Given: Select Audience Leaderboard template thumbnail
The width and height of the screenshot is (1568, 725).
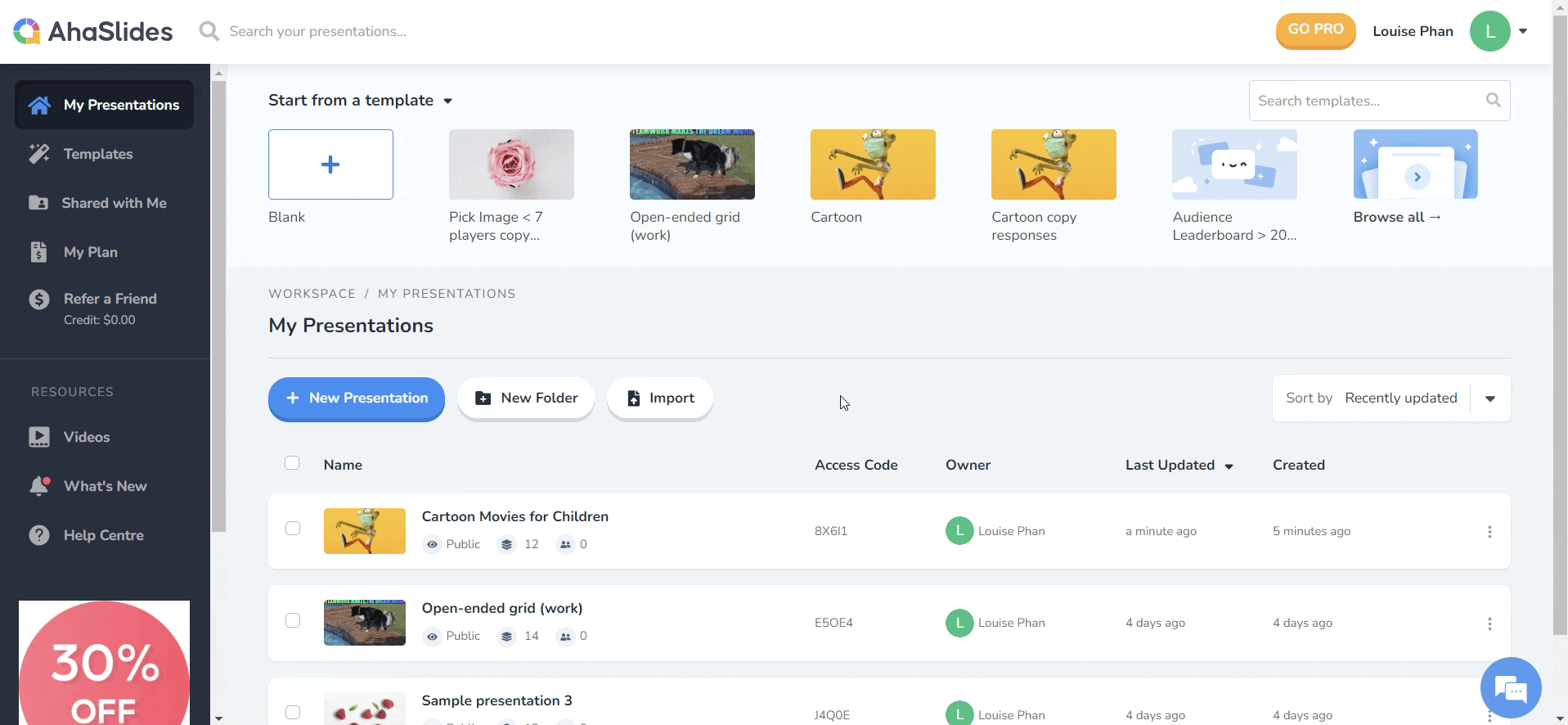Looking at the screenshot, I should point(1234,164).
